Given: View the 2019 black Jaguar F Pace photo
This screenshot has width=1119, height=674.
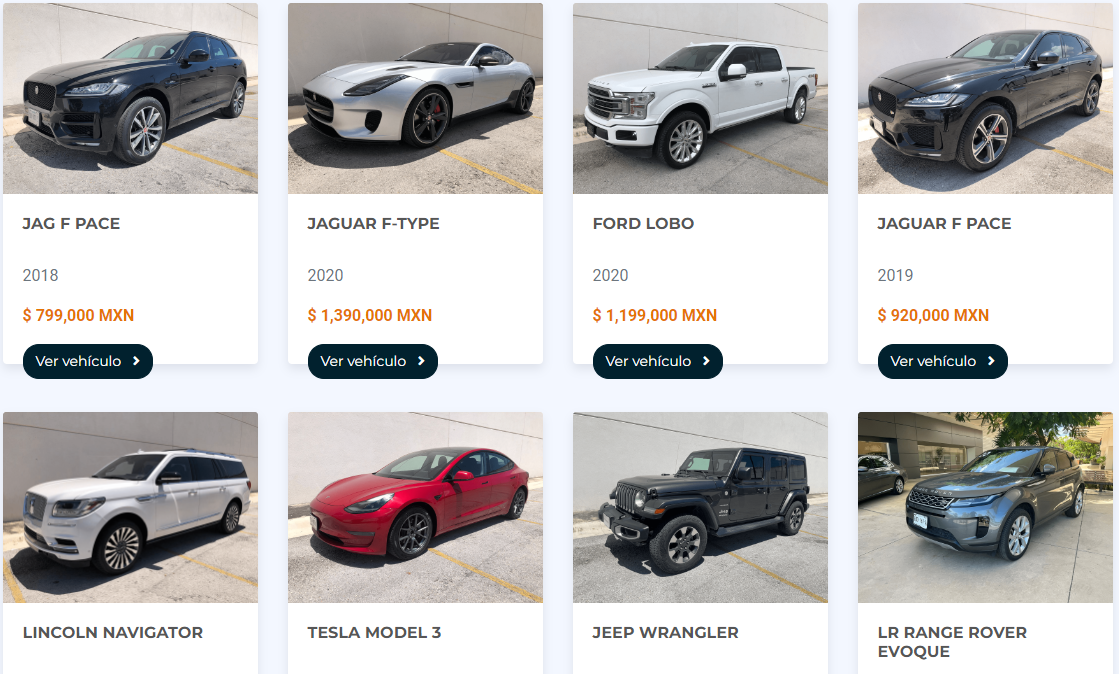Looking at the screenshot, I should [x=986, y=99].
